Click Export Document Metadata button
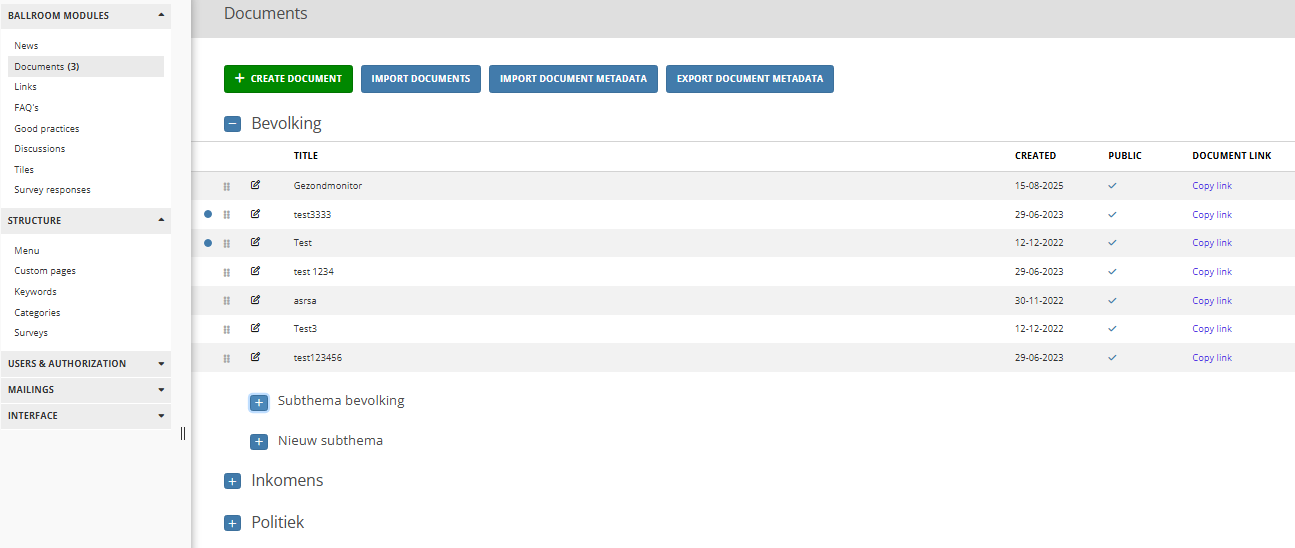The width and height of the screenshot is (1295, 548). pos(750,79)
